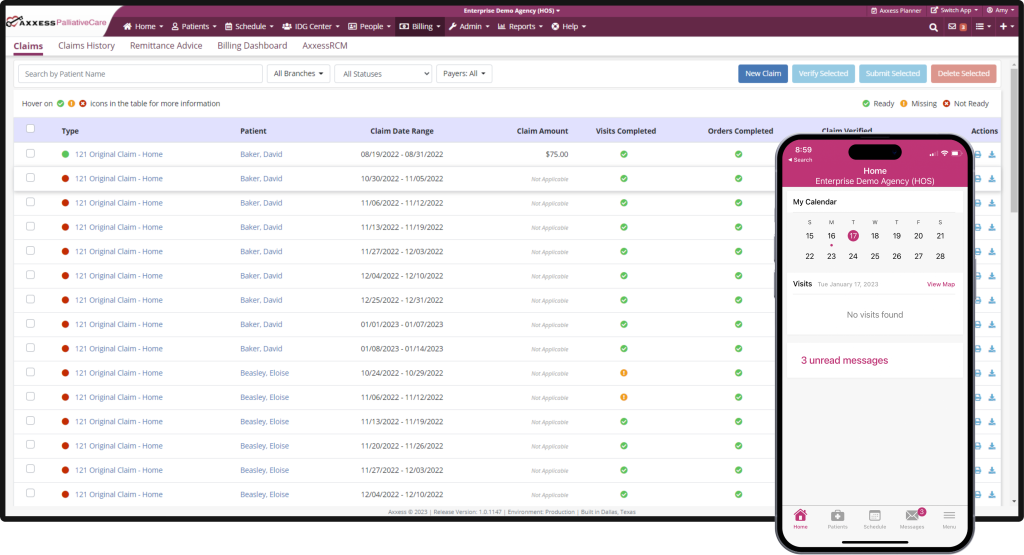The width and height of the screenshot is (1024, 555).
Task: Open the global search magnifier icon
Action: (933, 27)
